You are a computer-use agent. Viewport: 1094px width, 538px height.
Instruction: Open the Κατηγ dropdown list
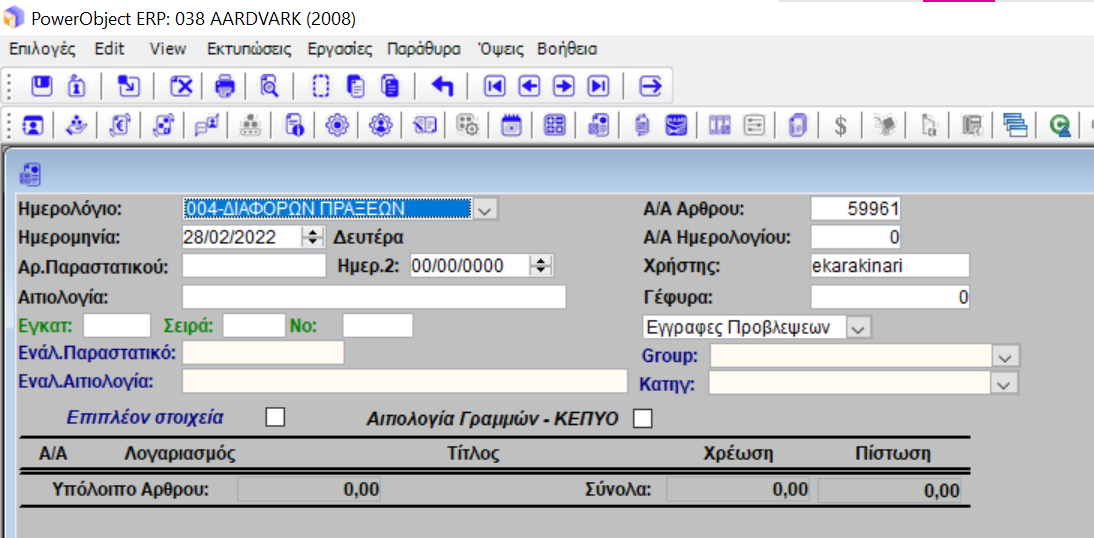(1006, 383)
